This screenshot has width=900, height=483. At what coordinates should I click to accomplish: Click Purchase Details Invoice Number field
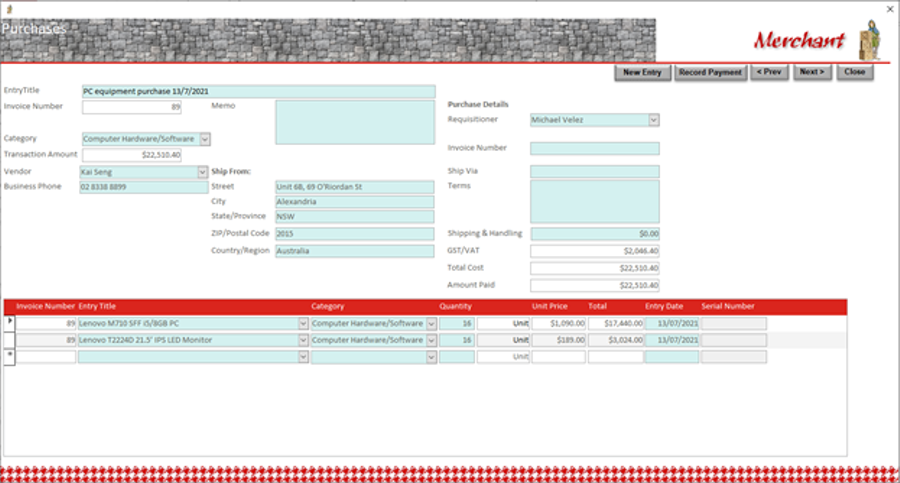point(595,149)
